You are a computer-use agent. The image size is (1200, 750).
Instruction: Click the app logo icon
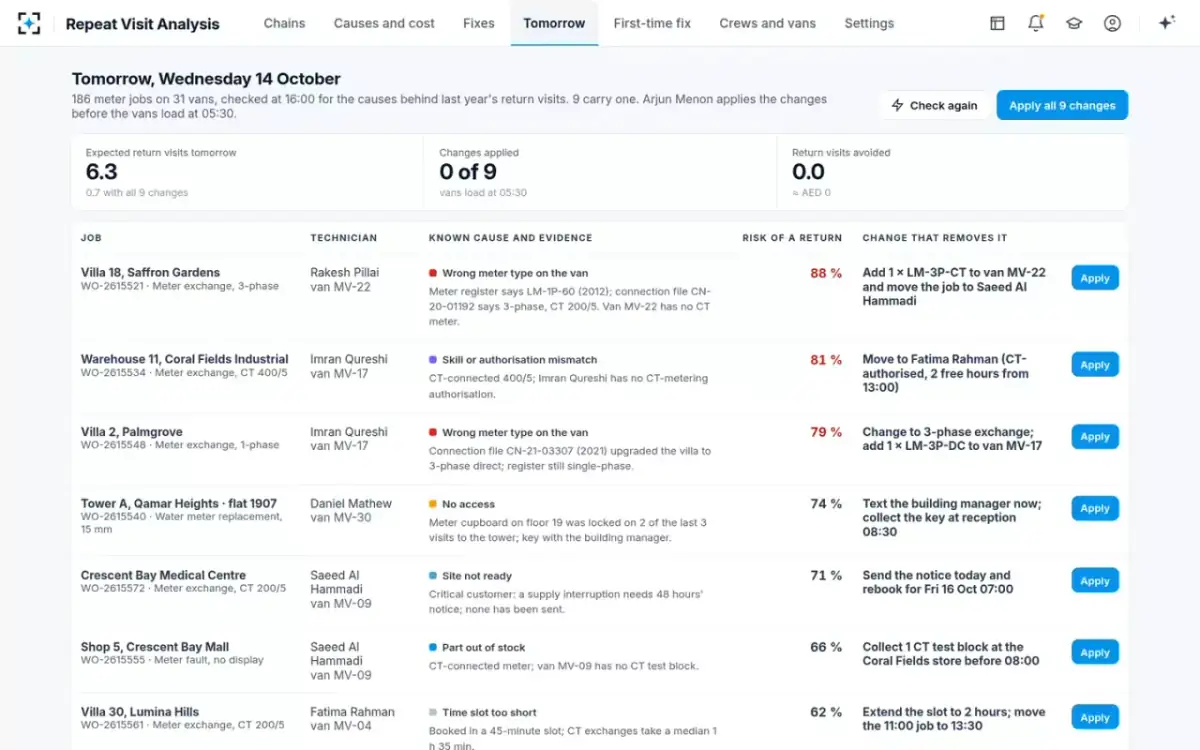point(30,23)
